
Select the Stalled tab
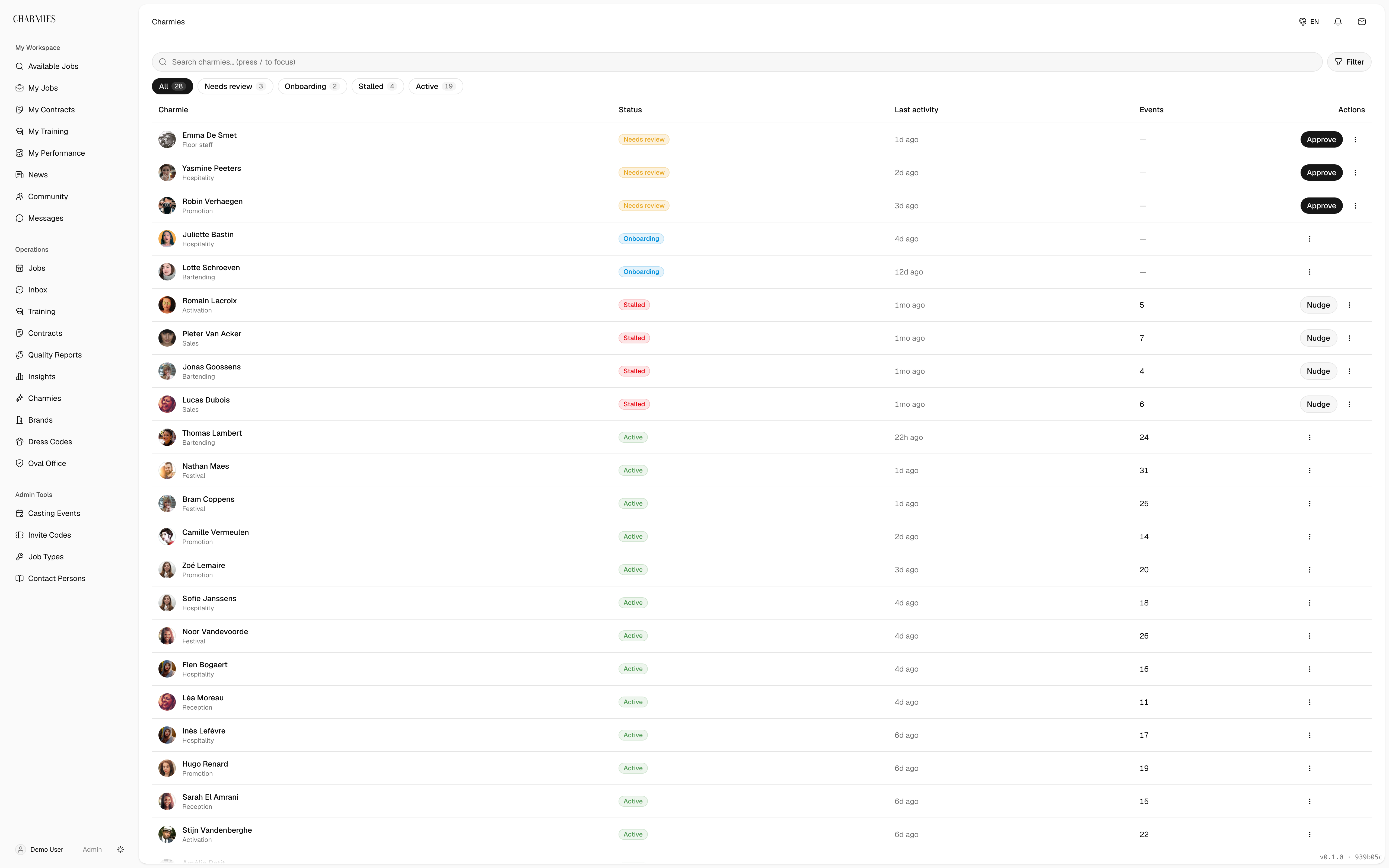pos(377,86)
